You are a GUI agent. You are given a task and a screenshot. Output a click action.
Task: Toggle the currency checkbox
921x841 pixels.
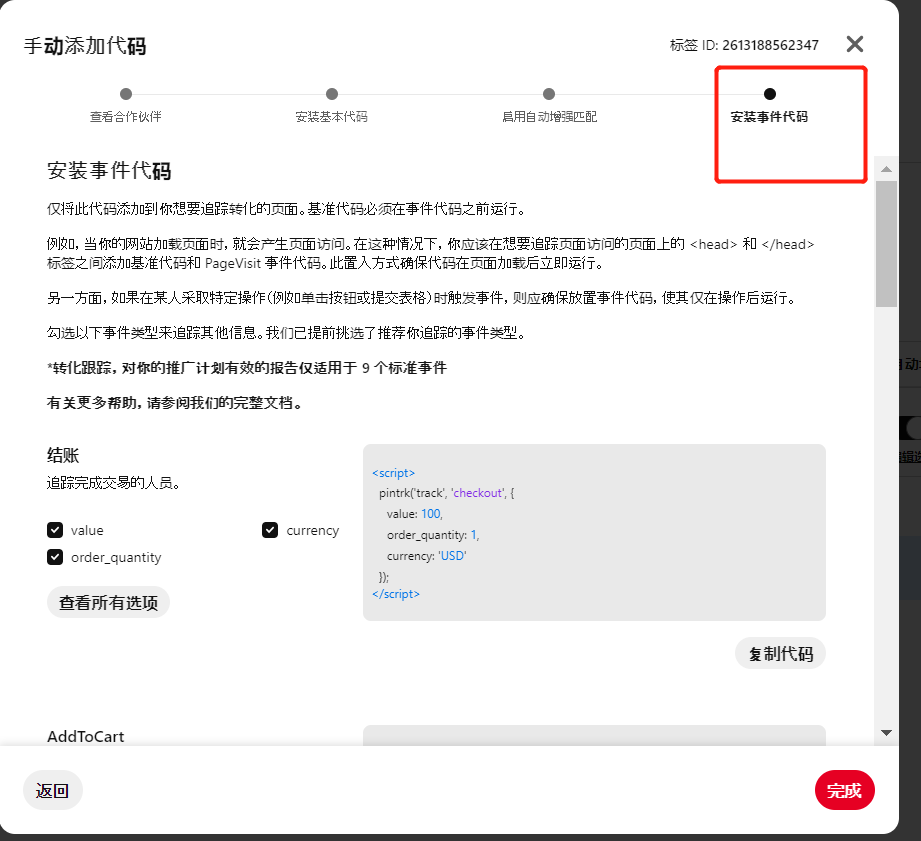[270, 530]
